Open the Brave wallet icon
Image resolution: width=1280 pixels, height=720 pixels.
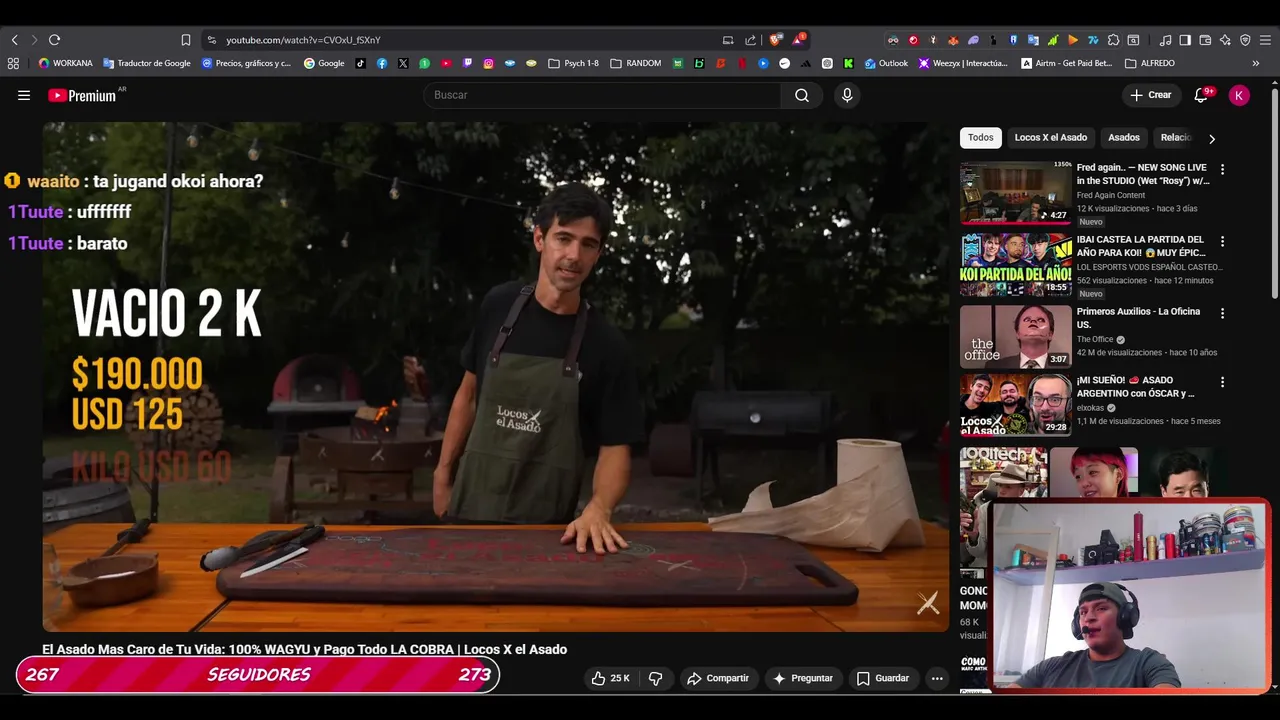[x=1205, y=40]
